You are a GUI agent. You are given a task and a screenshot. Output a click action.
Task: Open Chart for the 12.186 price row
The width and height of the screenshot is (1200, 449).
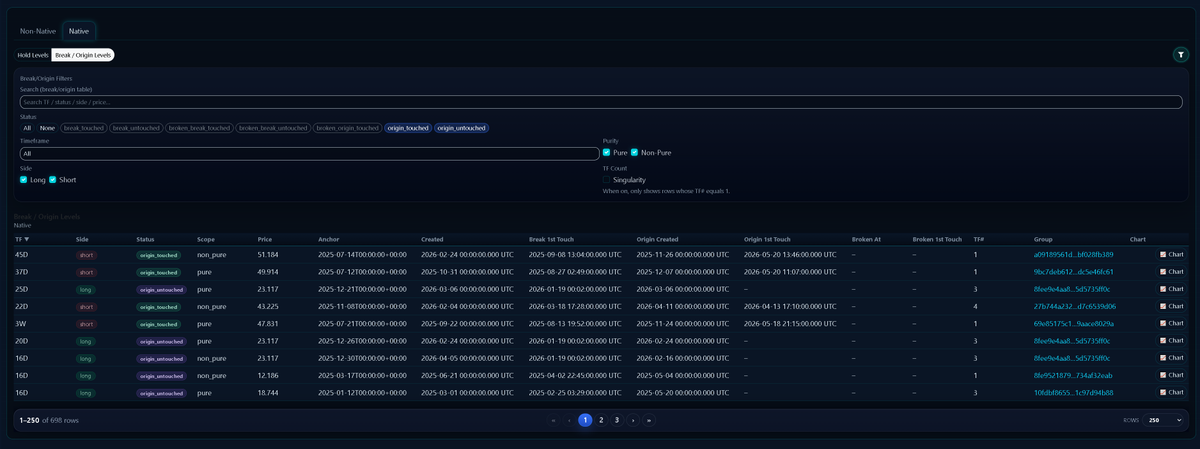(1171, 375)
